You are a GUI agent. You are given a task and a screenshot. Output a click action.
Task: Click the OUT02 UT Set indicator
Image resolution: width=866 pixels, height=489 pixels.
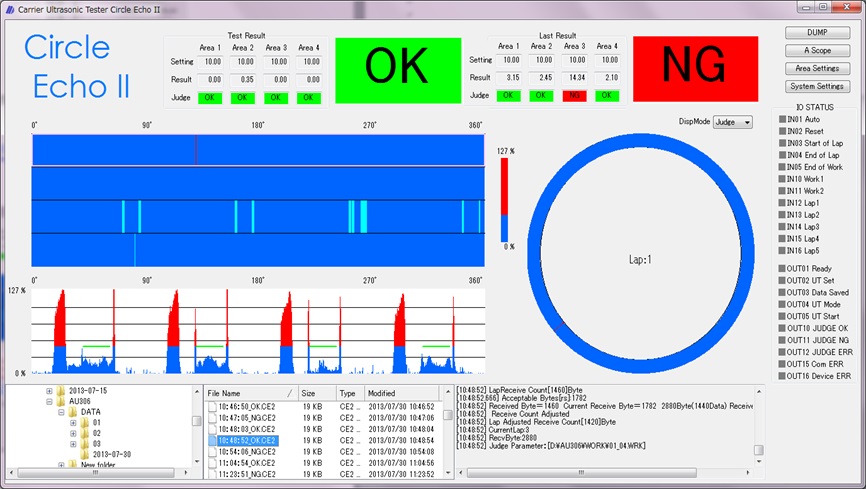point(782,281)
